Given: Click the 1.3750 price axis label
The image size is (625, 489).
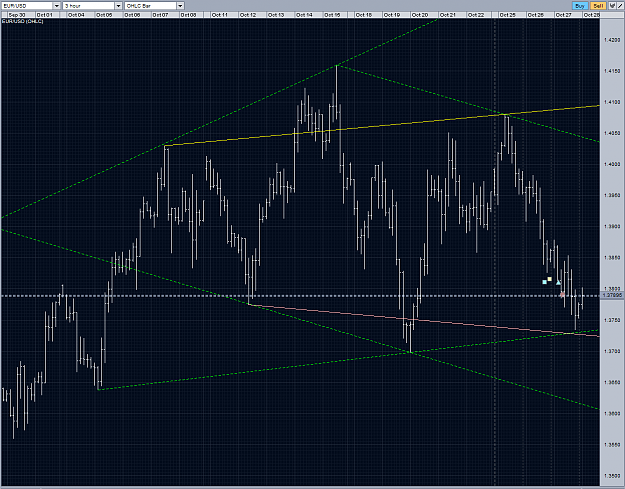Looking at the screenshot, I should [x=612, y=320].
